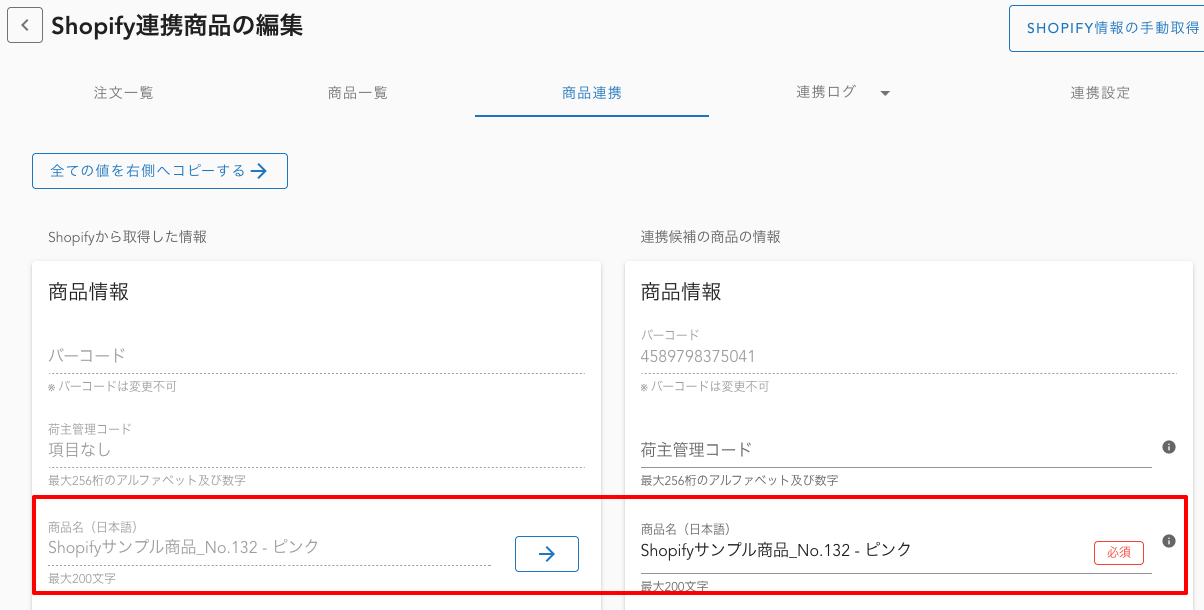Open the 注文一覧 tab
The width and height of the screenshot is (1204, 610).
click(x=124, y=93)
